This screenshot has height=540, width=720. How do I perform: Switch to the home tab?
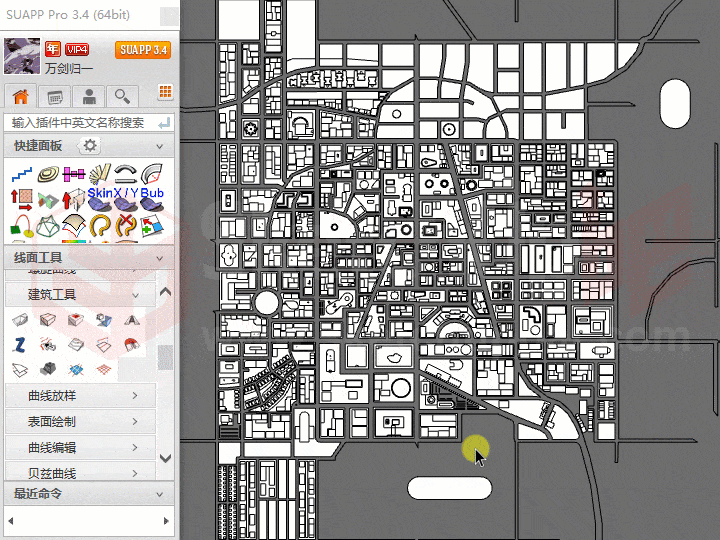pos(20,96)
